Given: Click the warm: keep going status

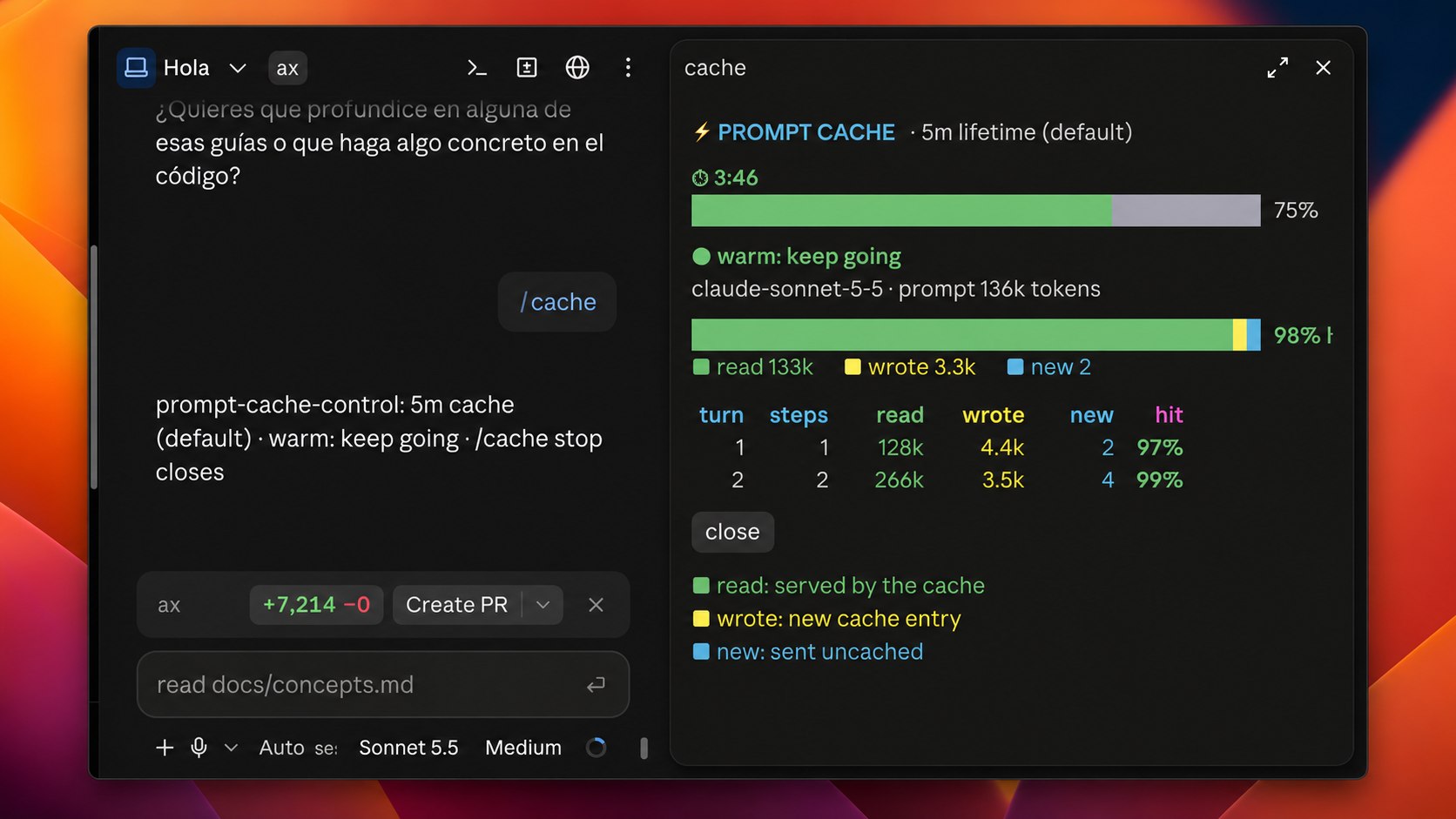Looking at the screenshot, I should pyautogui.click(x=797, y=257).
